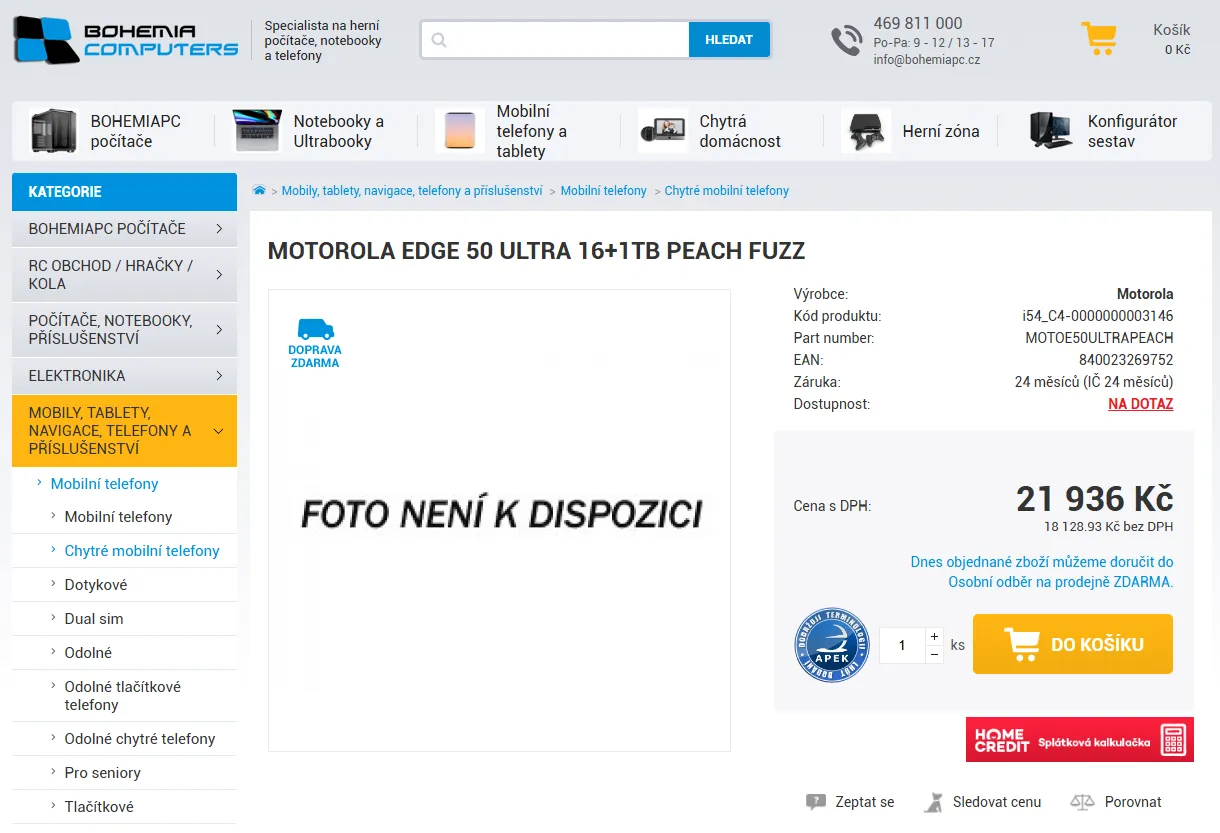The height and width of the screenshot is (833, 1220).
Task: Go home via breadcrumb house icon
Action: click(x=259, y=190)
